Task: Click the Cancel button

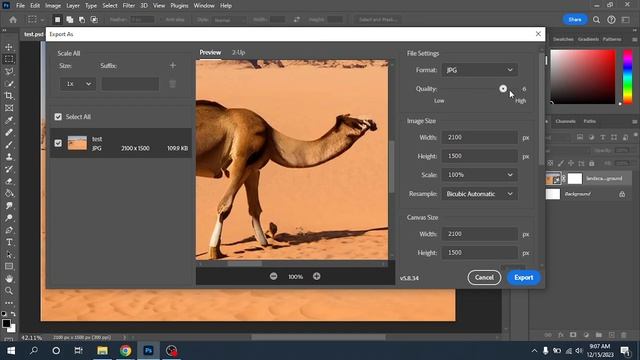Action: coord(484,278)
